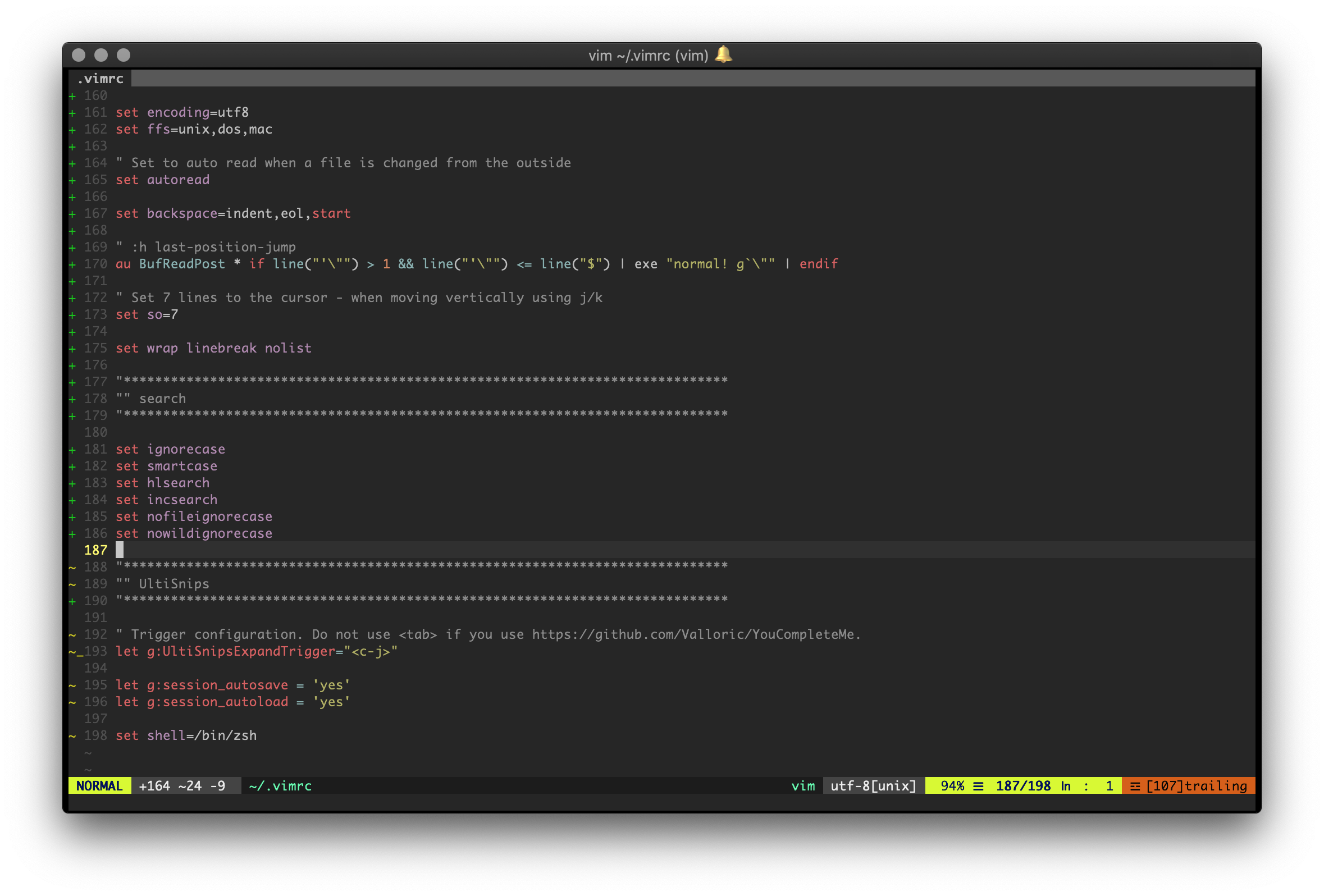Click the plus sign marker at line 190
This screenshot has height=896, width=1324.
tap(72, 601)
